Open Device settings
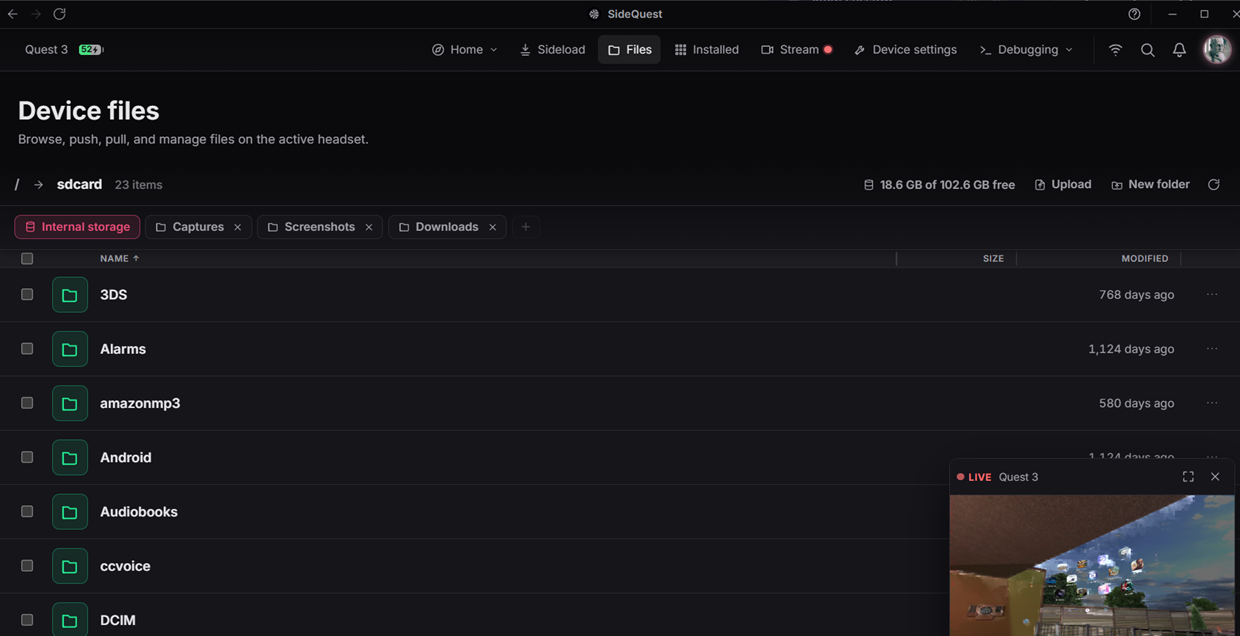Screen dimensions: 1240x636 pyautogui.click(x=905, y=50)
